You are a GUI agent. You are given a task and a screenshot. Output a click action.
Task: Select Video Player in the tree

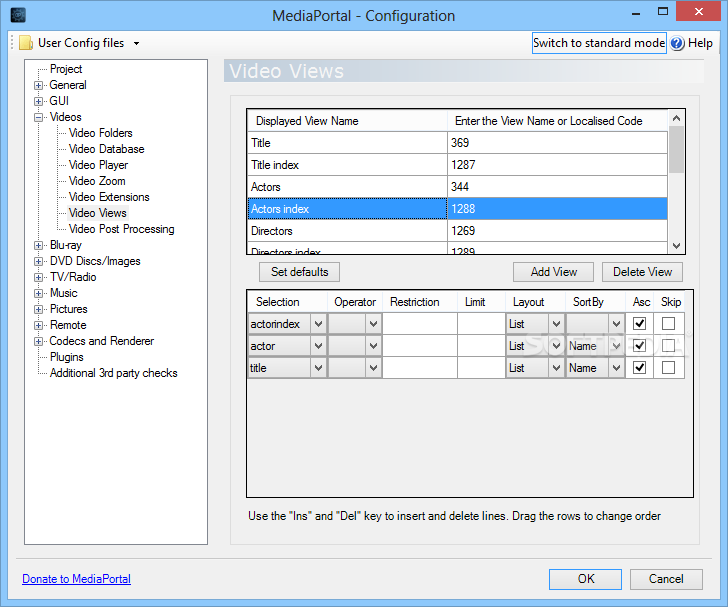point(98,165)
